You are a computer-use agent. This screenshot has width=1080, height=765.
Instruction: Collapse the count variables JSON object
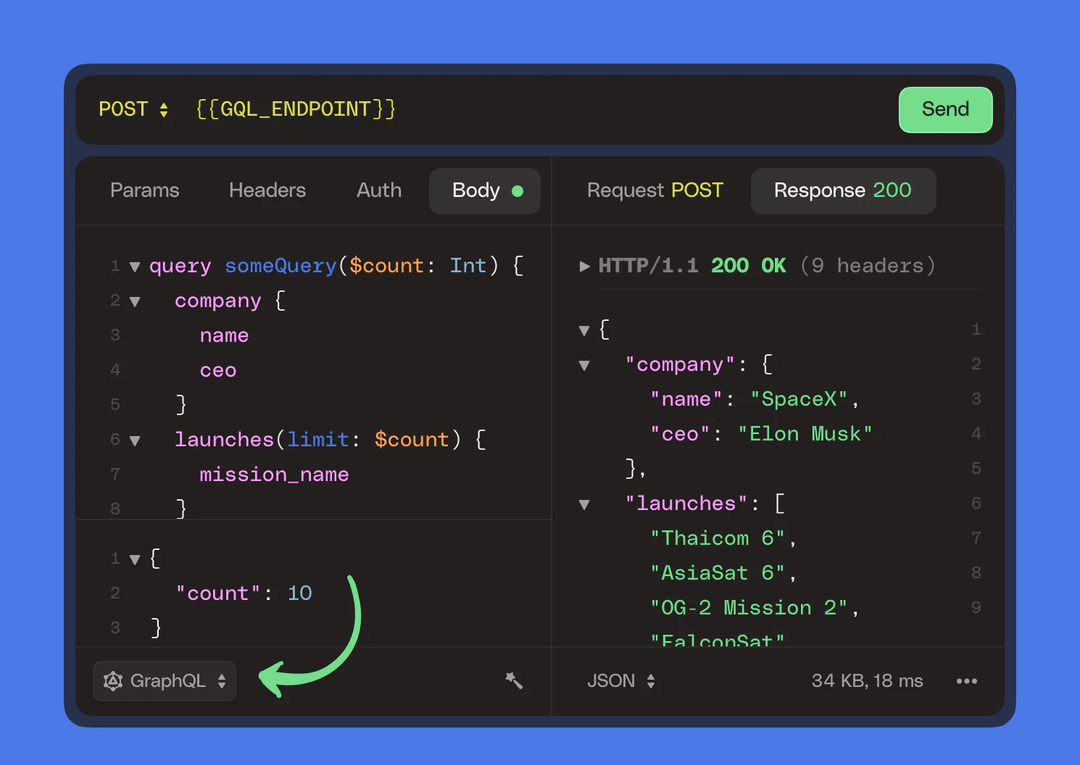tap(134, 558)
